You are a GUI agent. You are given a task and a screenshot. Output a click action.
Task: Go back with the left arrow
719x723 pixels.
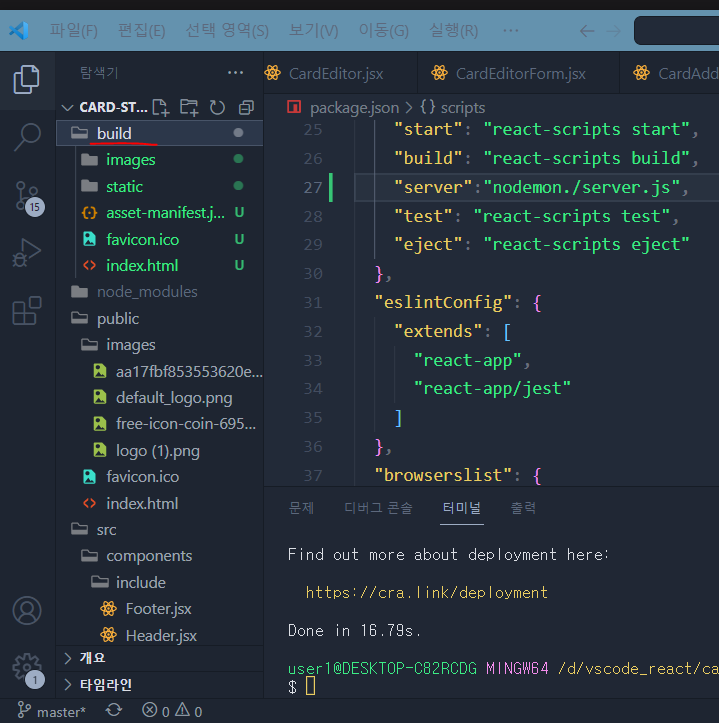click(x=587, y=31)
